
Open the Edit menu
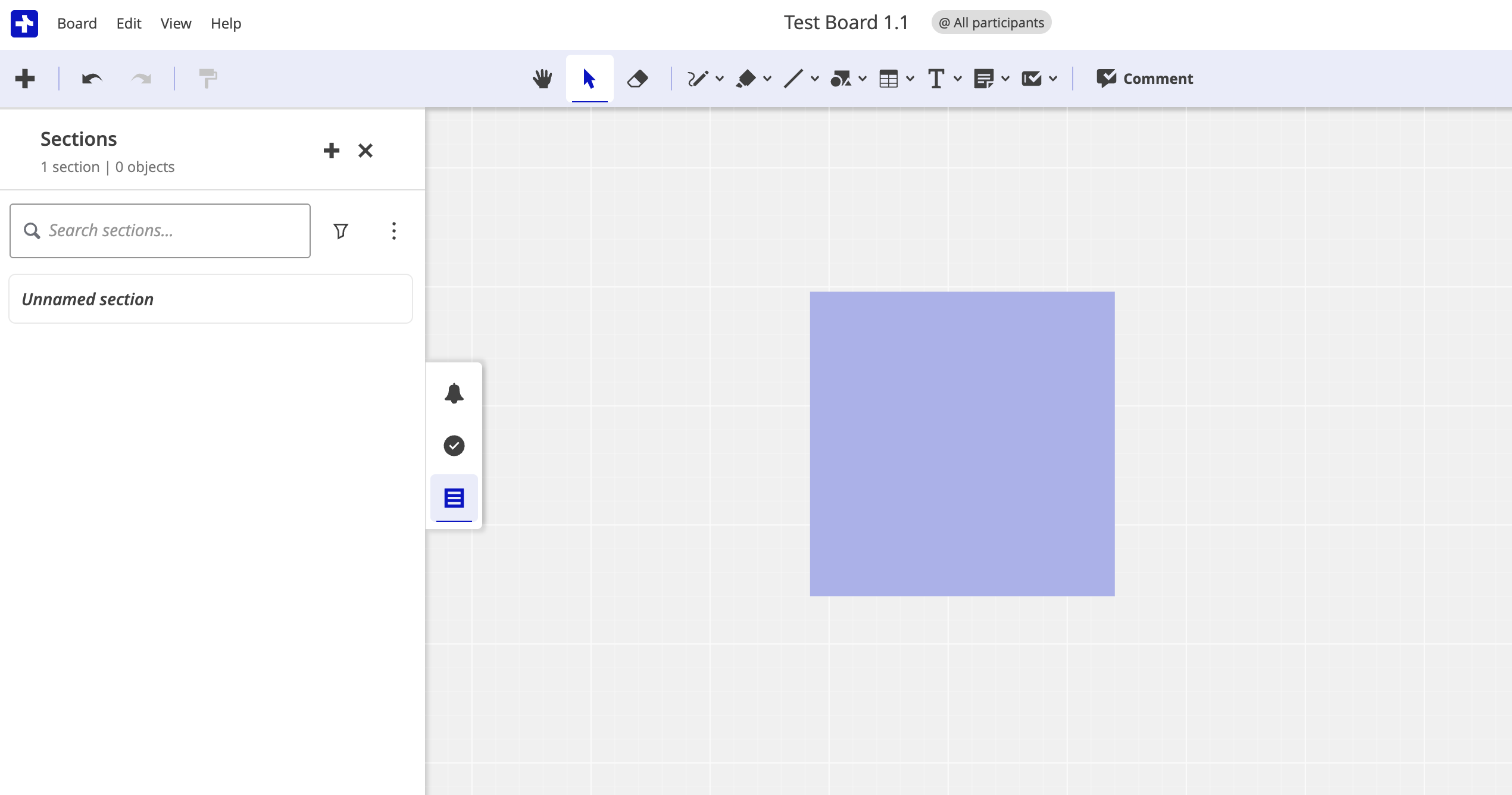129,23
